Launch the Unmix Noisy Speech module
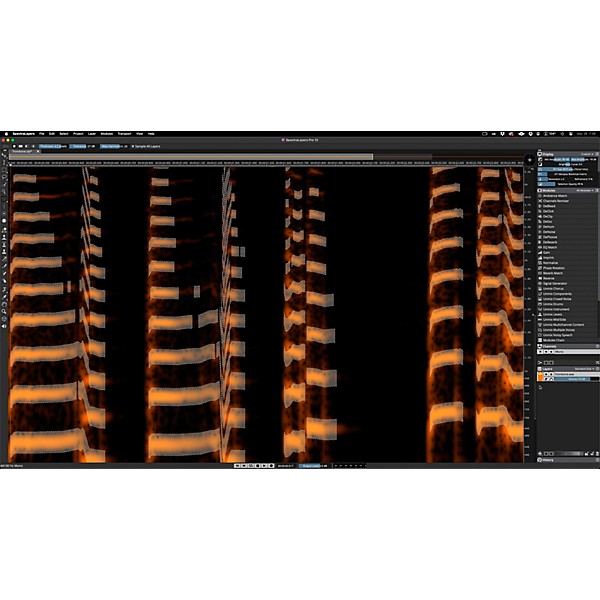 point(558,335)
